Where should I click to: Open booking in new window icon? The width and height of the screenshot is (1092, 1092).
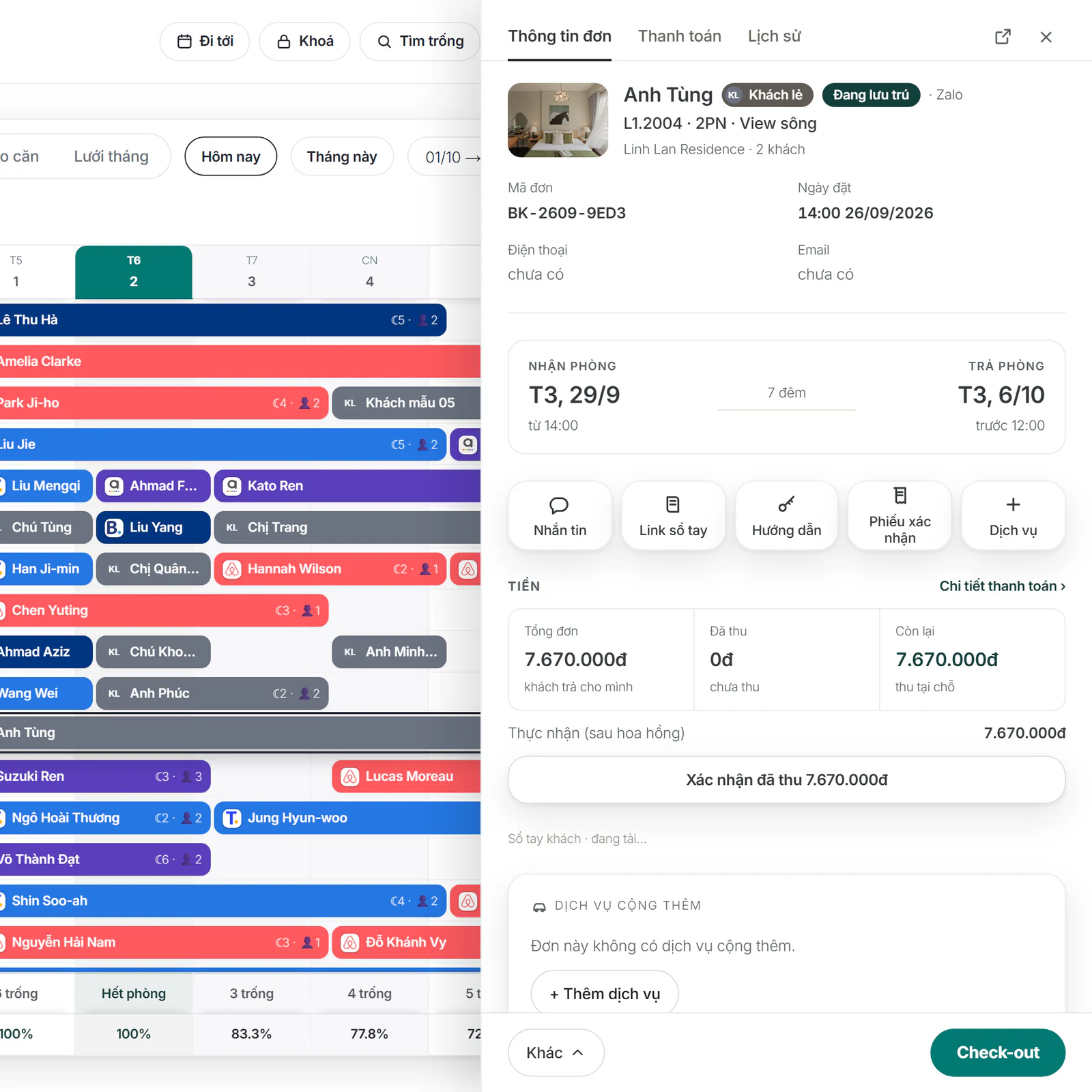[1003, 37]
